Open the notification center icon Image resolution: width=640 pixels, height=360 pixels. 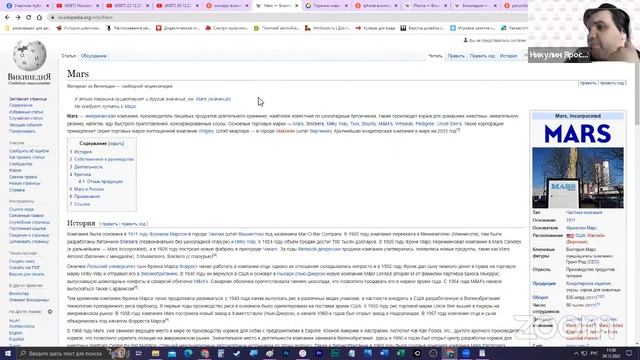pyautogui.click(x=629, y=353)
